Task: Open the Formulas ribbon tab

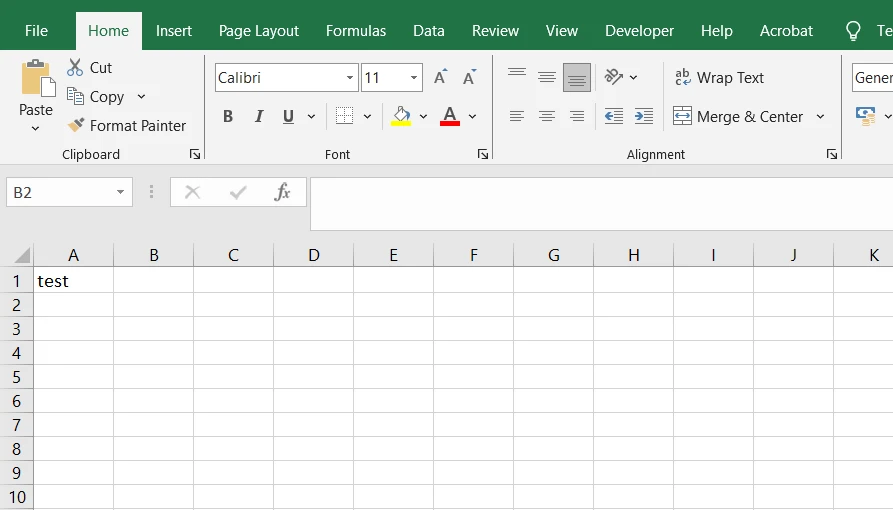Action: (x=356, y=31)
